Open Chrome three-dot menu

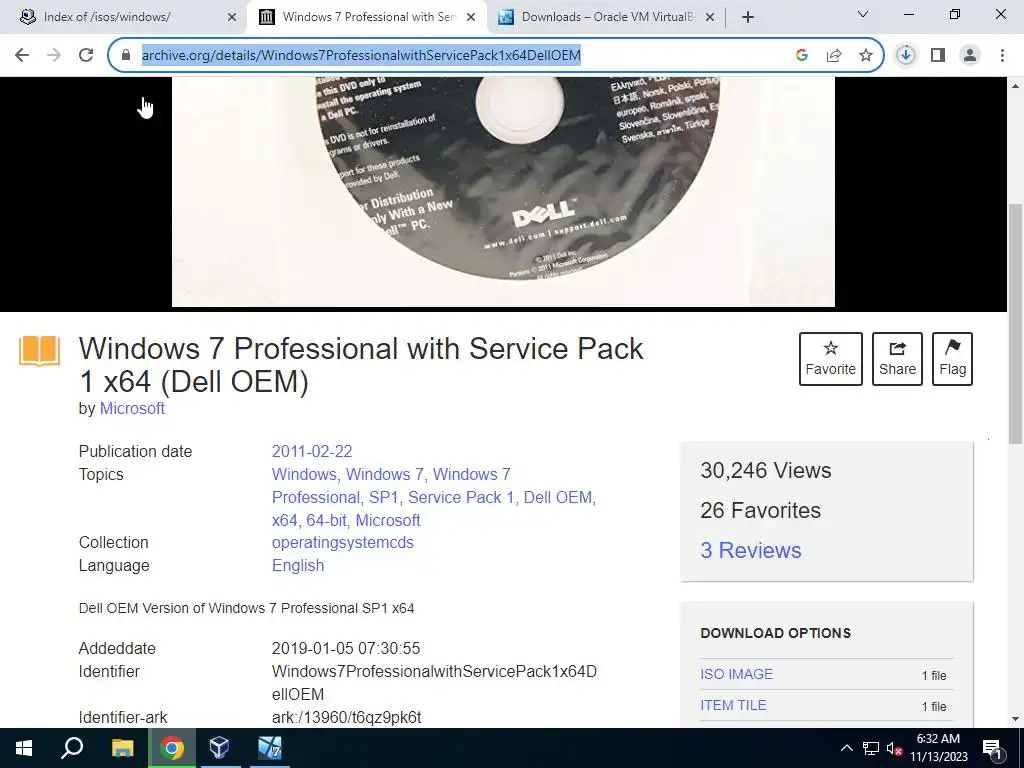tap(1002, 55)
